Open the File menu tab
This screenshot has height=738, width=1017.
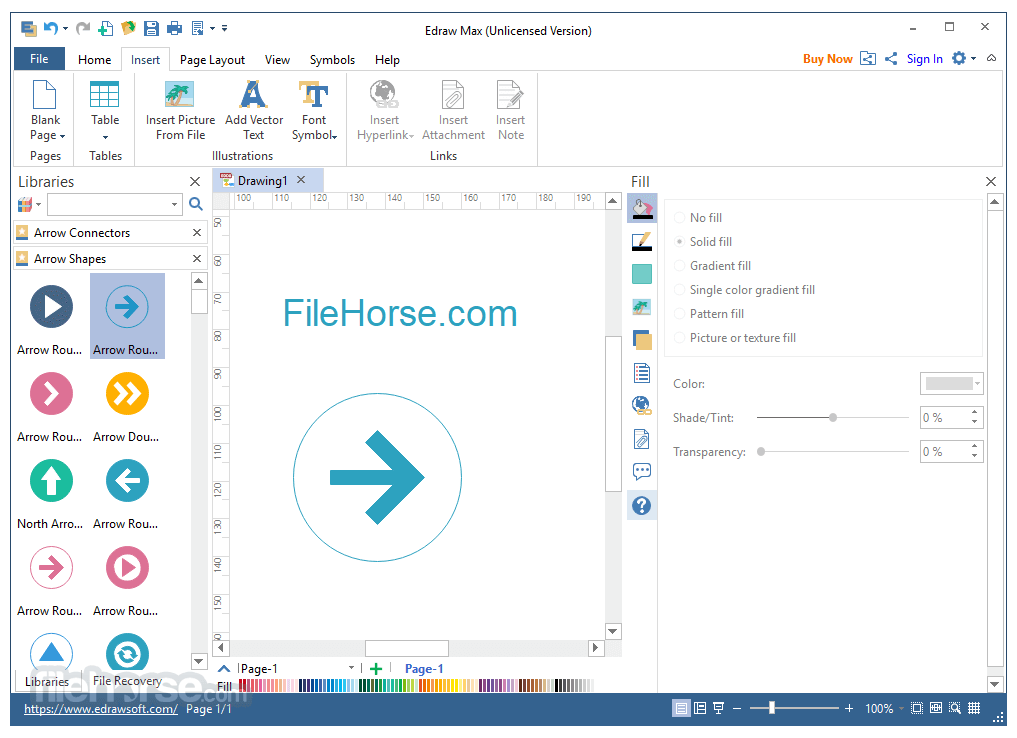(x=39, y=59)
